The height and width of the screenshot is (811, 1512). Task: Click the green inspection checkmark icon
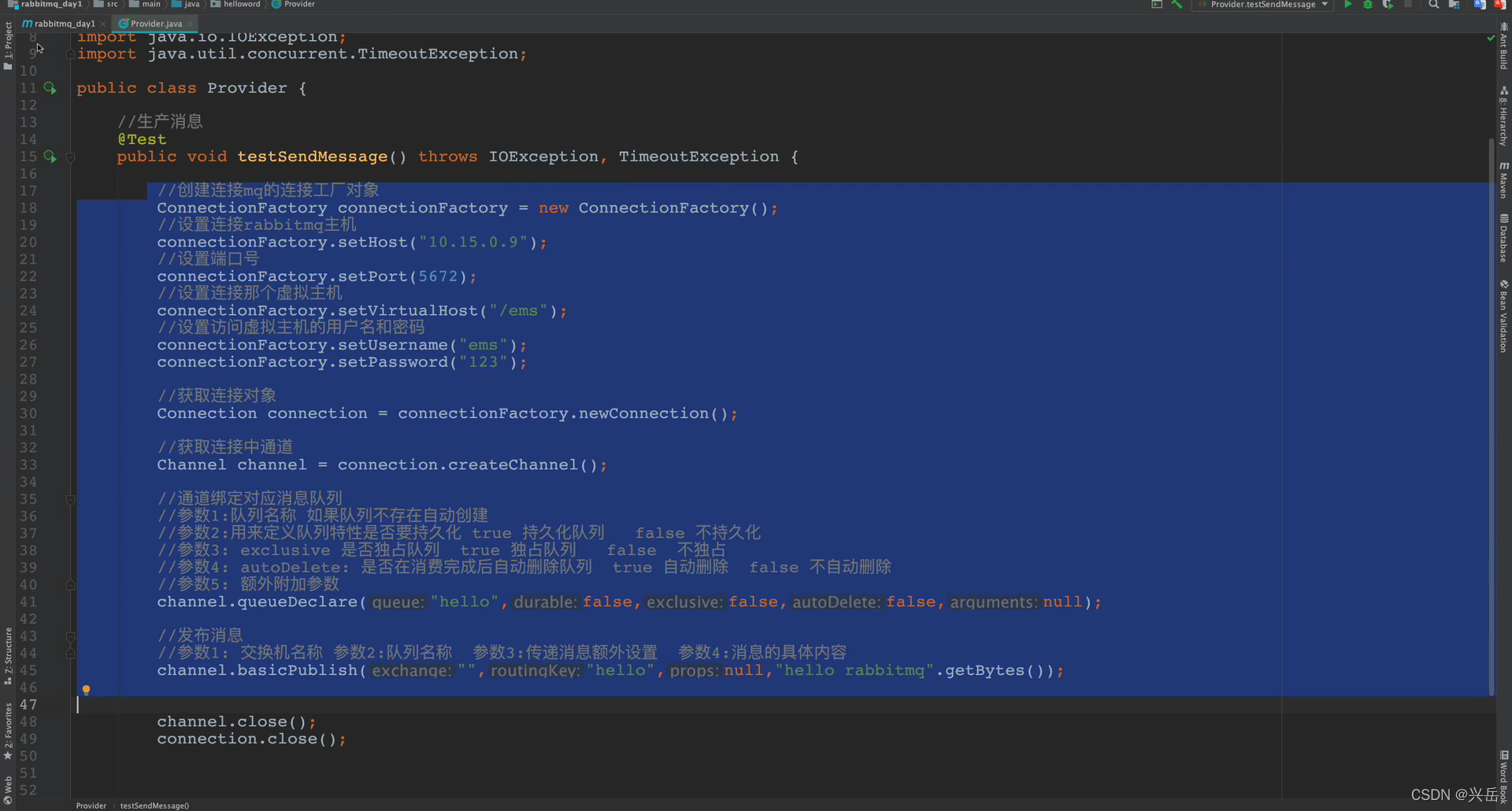[1491, 38]
